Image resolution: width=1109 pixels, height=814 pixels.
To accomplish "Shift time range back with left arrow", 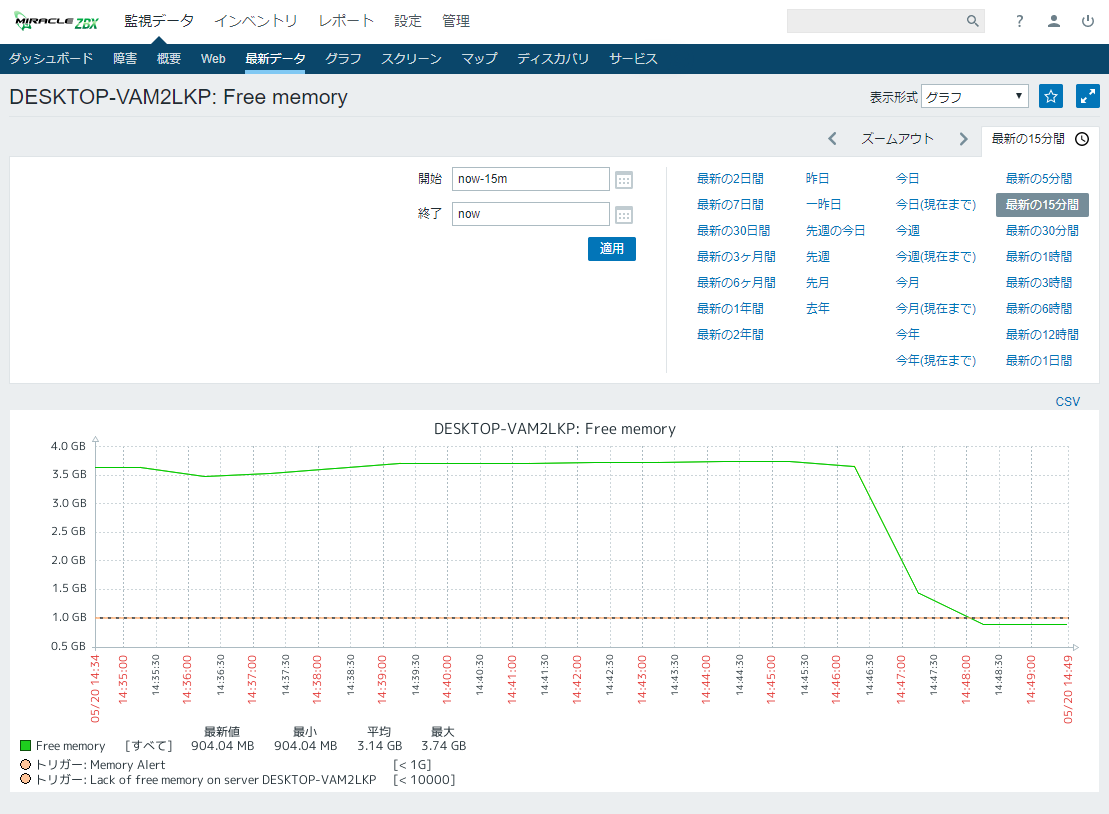I will point(832,139).
